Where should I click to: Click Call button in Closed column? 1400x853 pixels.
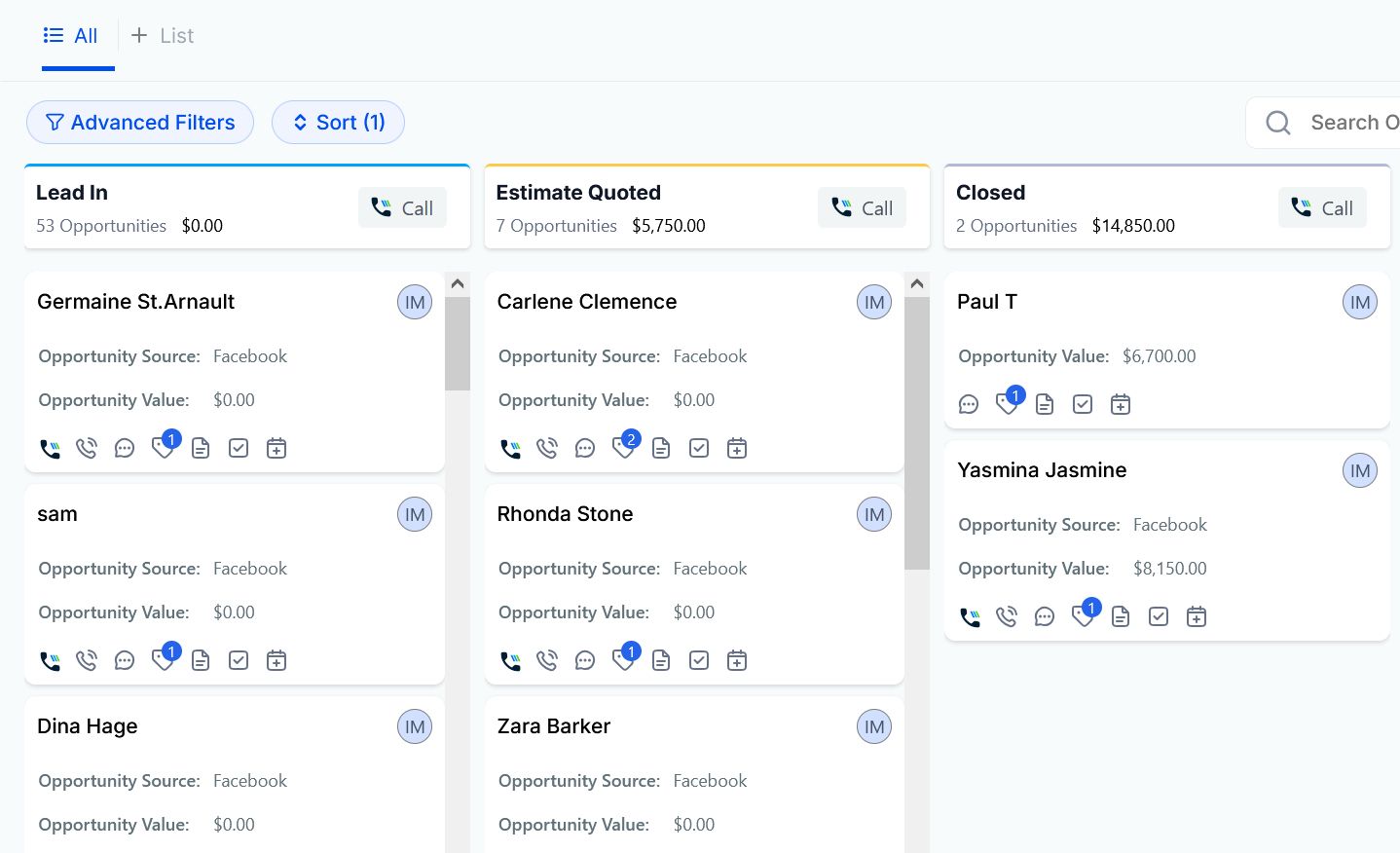(x=1321, y=207)
